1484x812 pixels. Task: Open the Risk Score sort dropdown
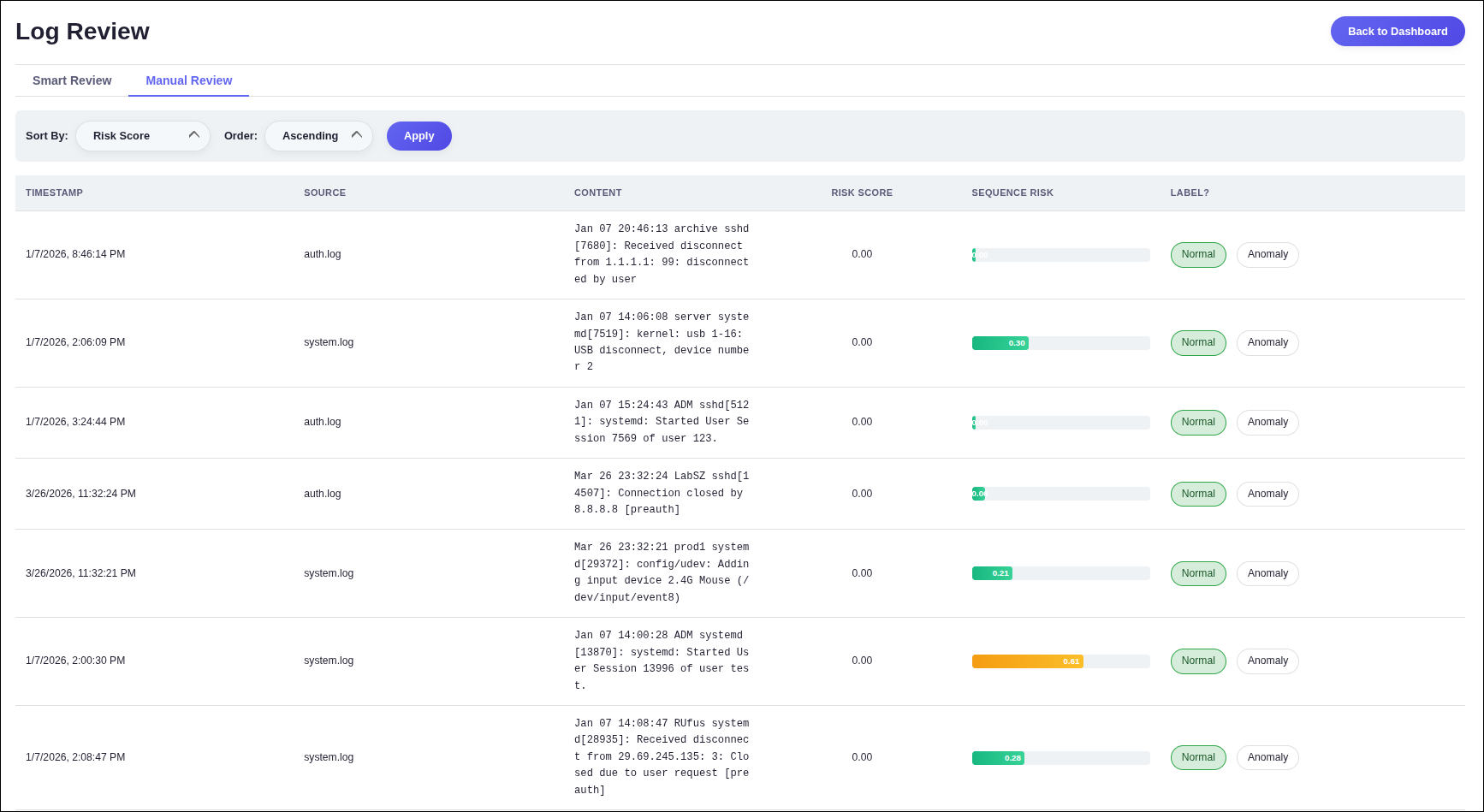tap(143, 136)
